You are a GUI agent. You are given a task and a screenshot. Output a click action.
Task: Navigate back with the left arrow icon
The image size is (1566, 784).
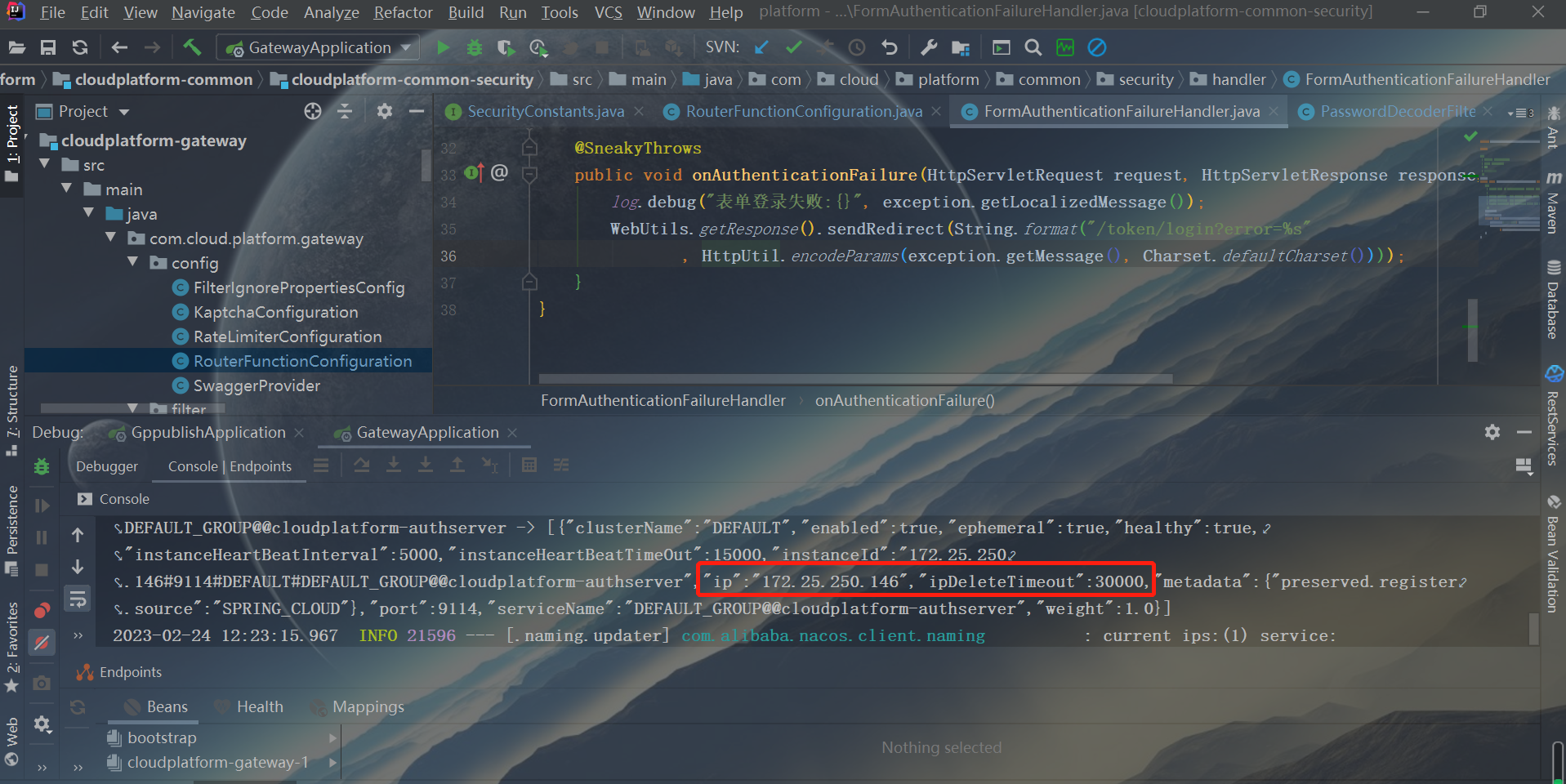(119, 47)
